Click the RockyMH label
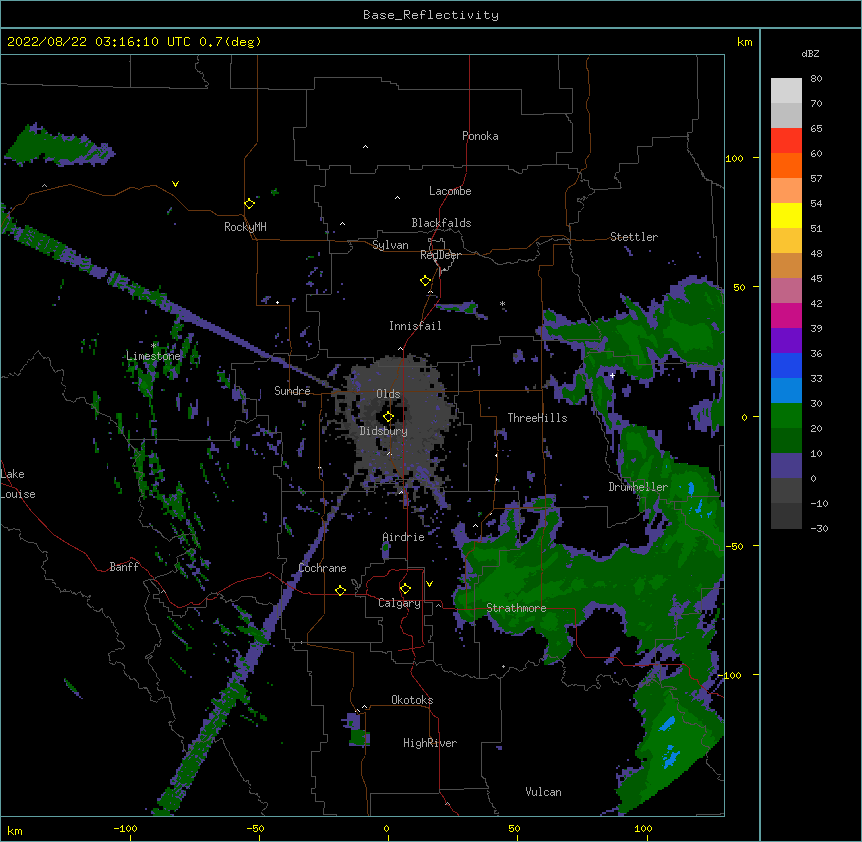 pyautogui.click(x=245, y=227)
